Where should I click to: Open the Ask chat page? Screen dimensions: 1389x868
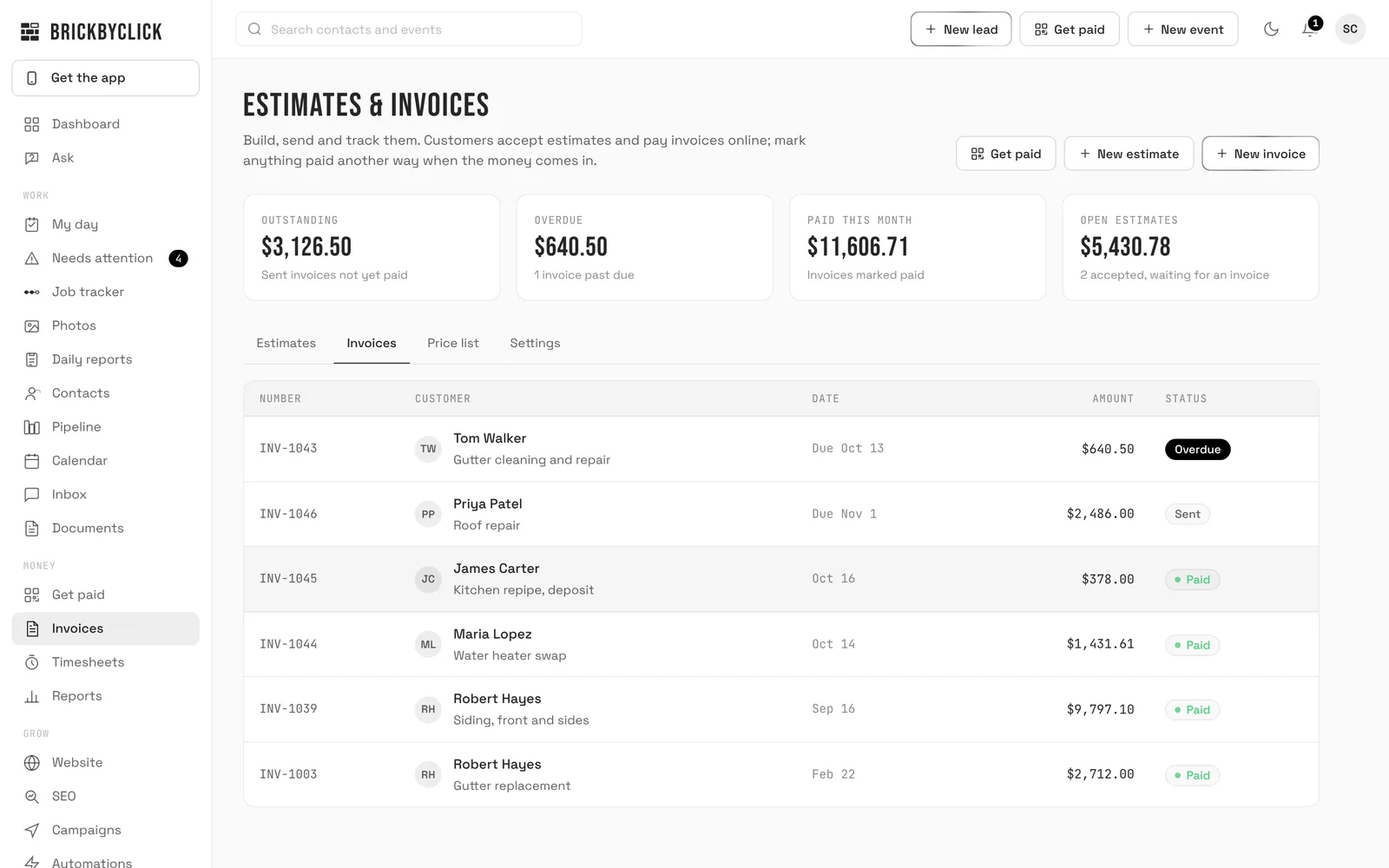point(105,158)
